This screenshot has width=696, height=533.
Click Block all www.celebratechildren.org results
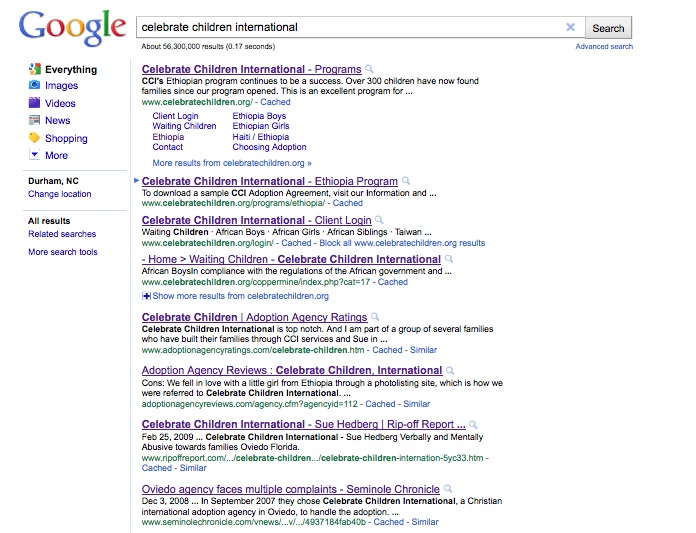(402, 243)
